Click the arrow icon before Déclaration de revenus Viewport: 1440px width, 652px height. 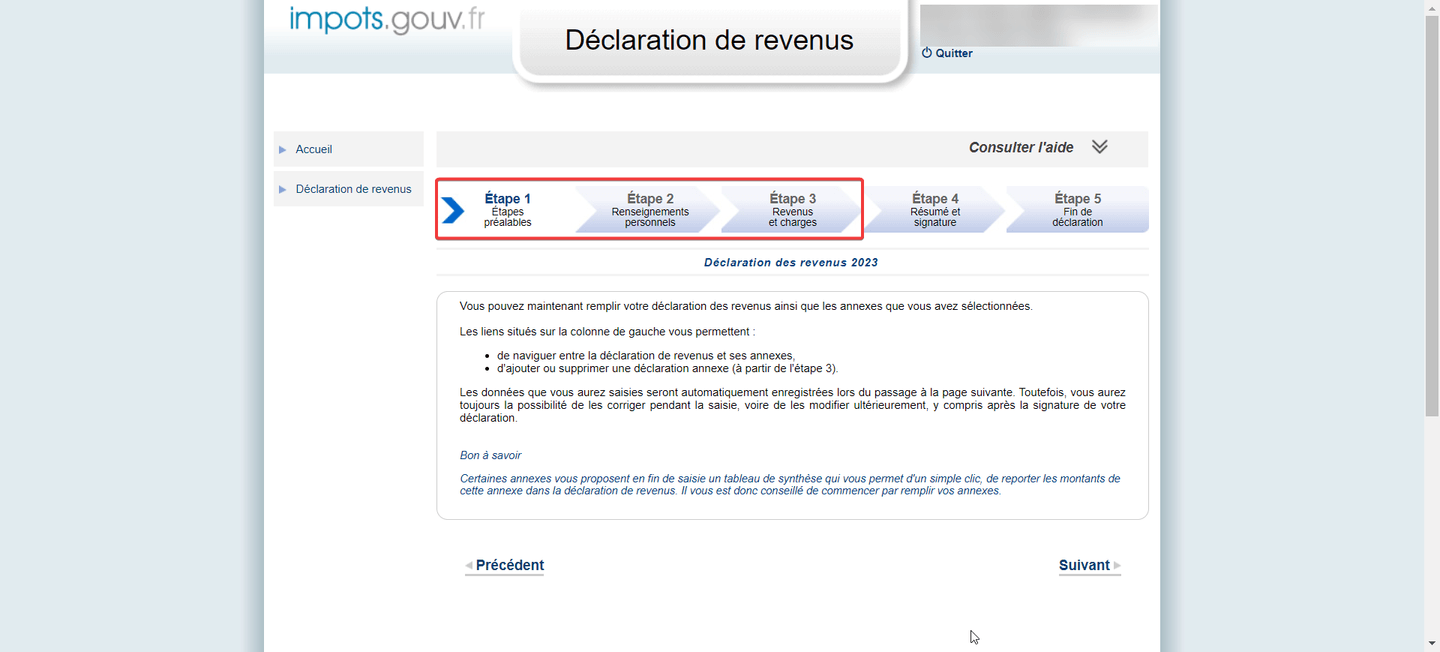(x=283, y=188)
